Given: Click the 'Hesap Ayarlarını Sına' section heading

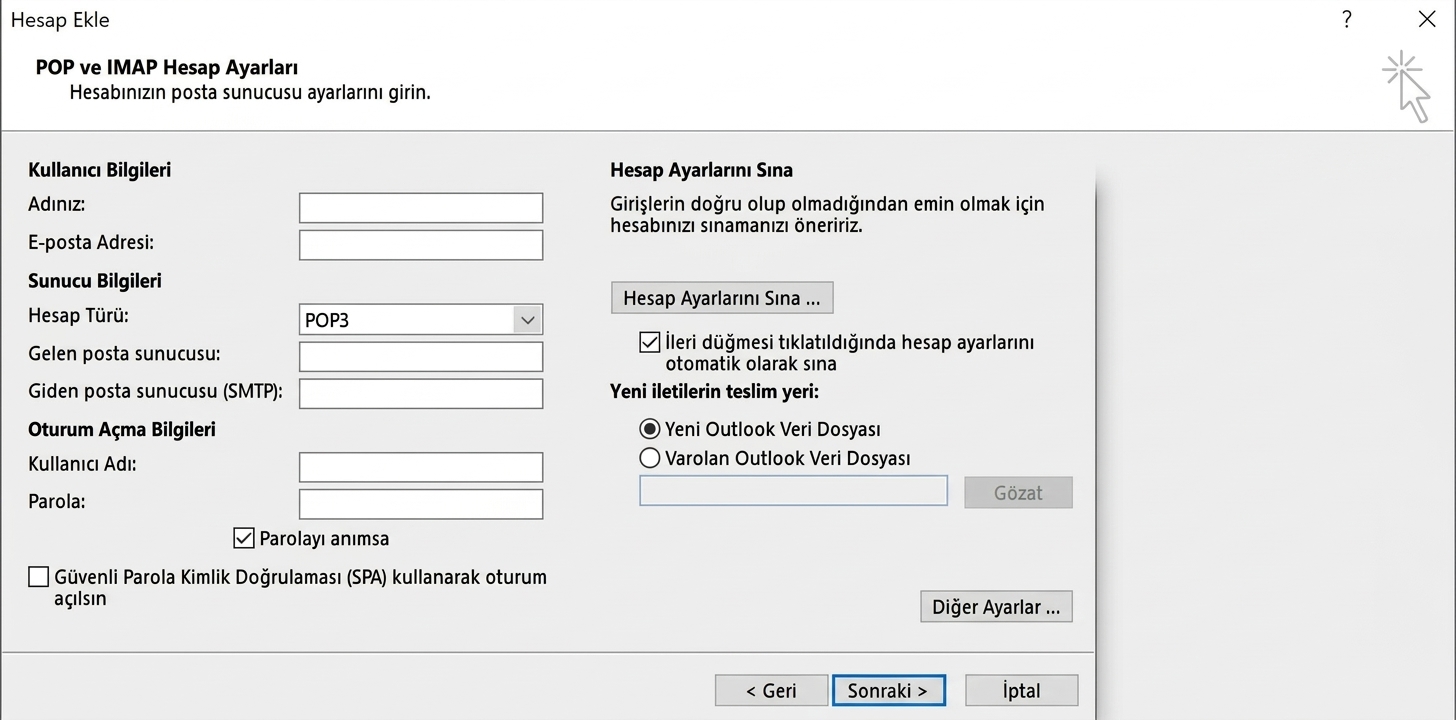Looking at the screenshot, I should (x=701, y=171).
